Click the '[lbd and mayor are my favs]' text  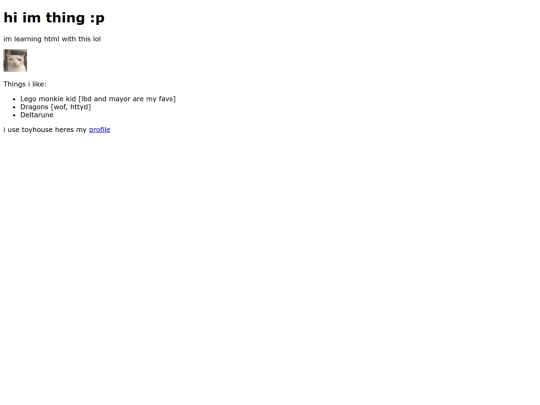coord(127,99)
